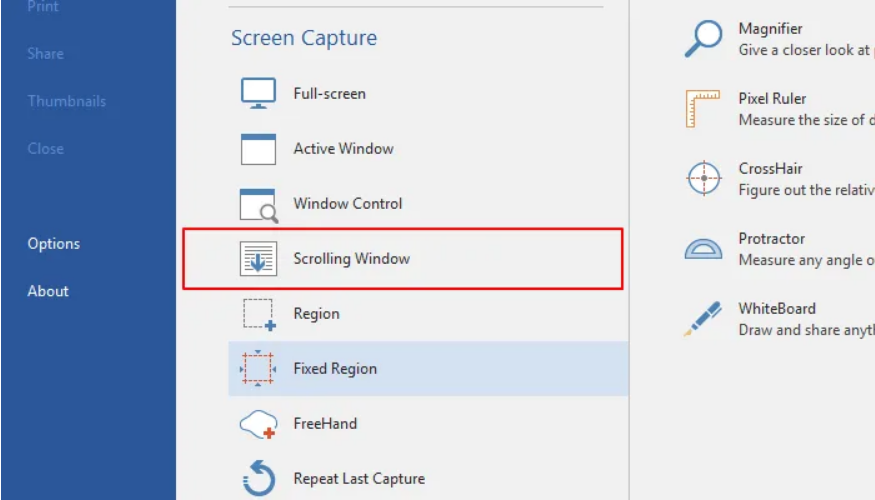Click the Close entry in sidebar
This screenshot has height=500, width=875.
click(46, 149)
